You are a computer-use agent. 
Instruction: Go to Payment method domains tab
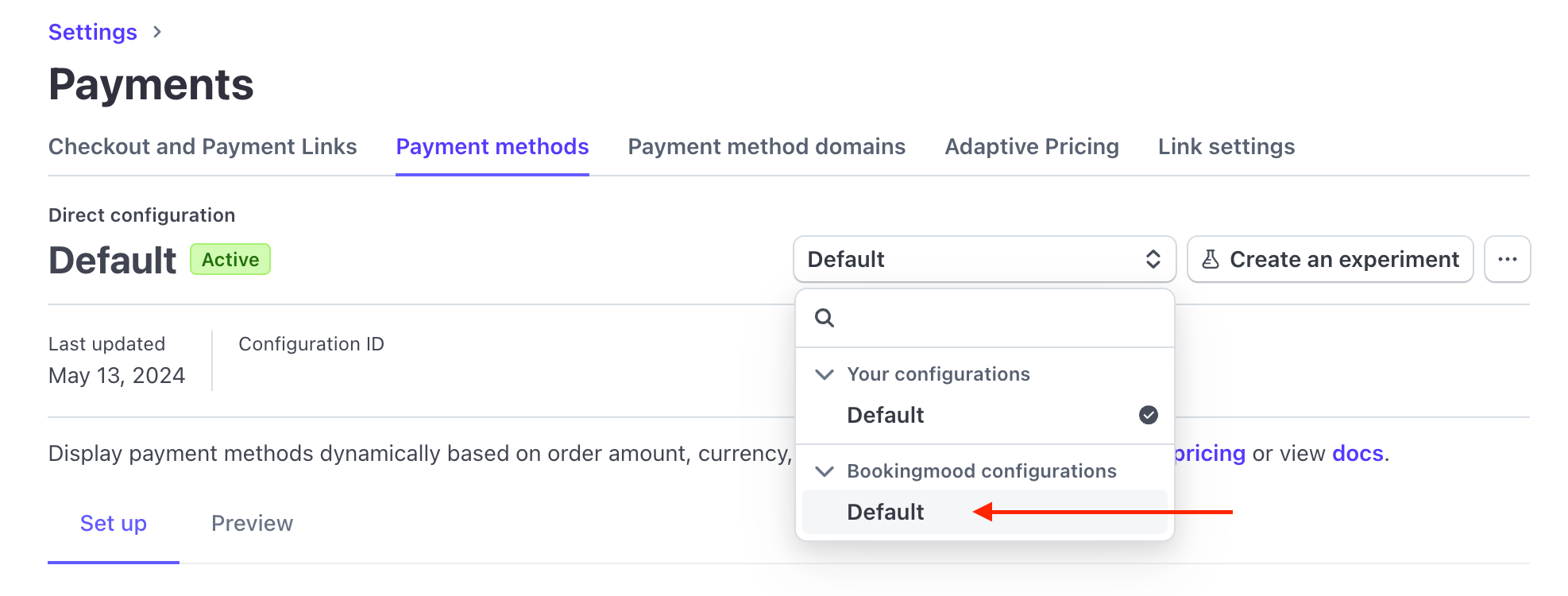click(767, 147)
